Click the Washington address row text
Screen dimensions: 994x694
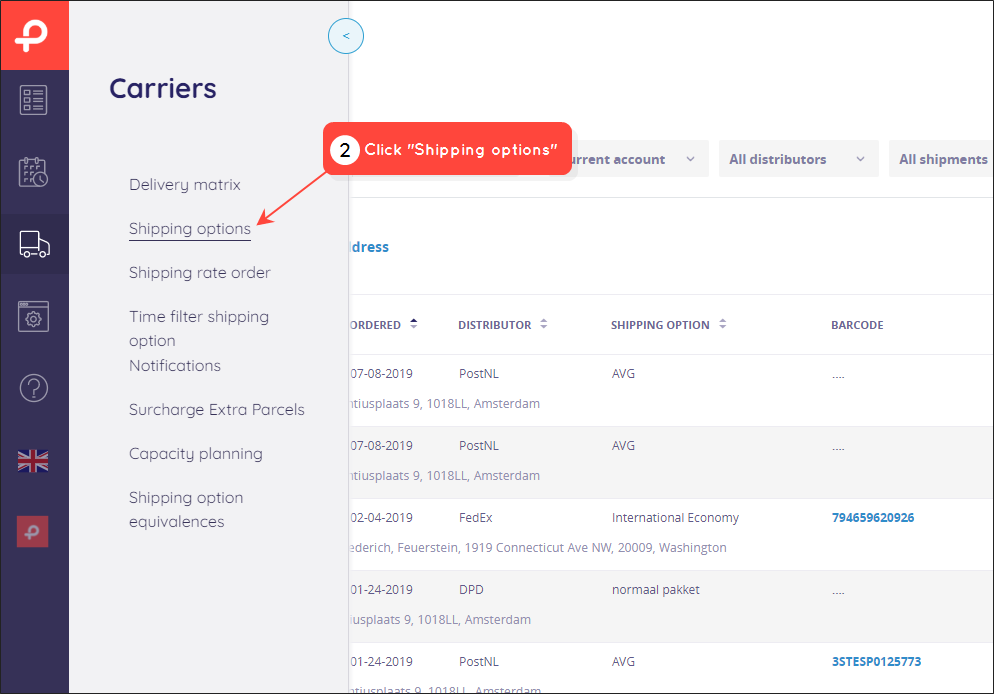click(x=538, y=548)
